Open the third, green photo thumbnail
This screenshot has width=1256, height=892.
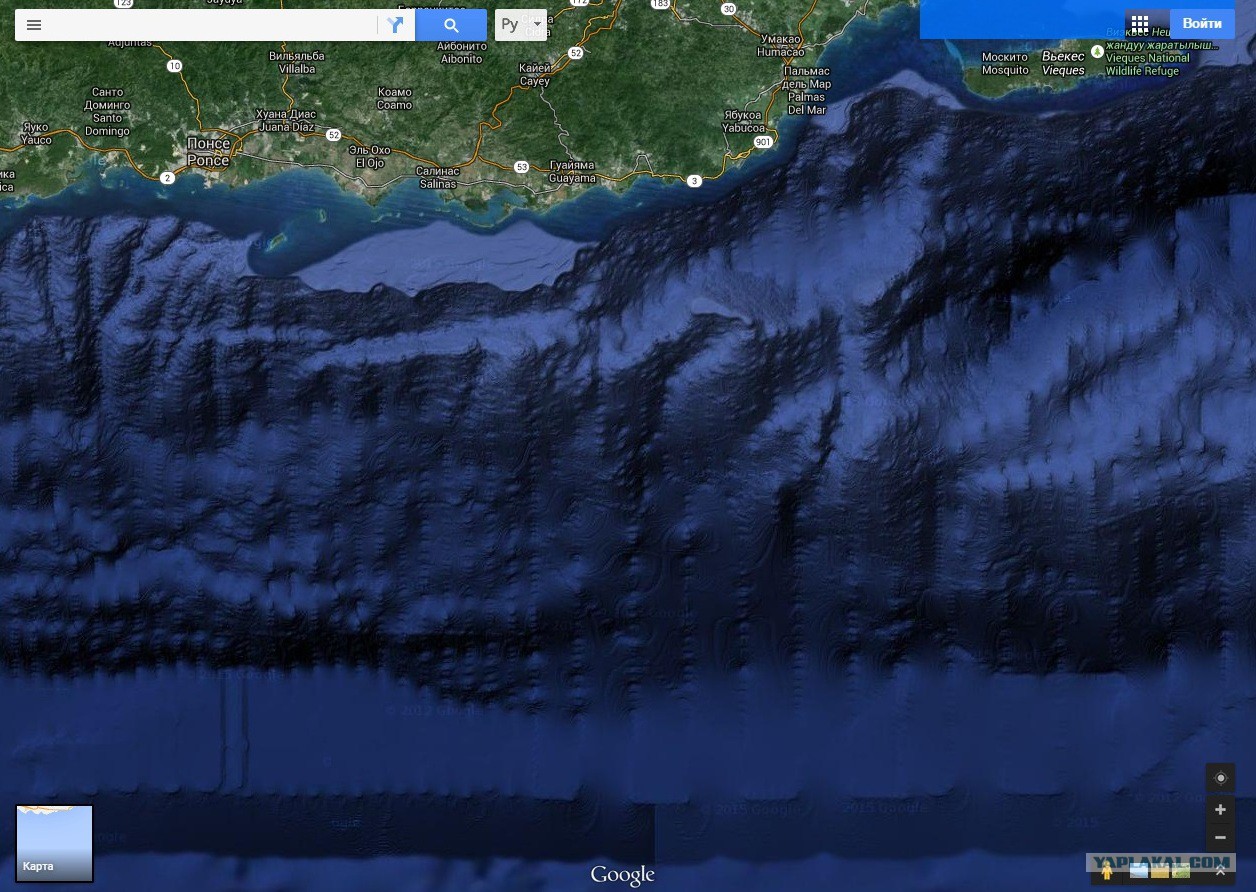tap(1181, 871)
